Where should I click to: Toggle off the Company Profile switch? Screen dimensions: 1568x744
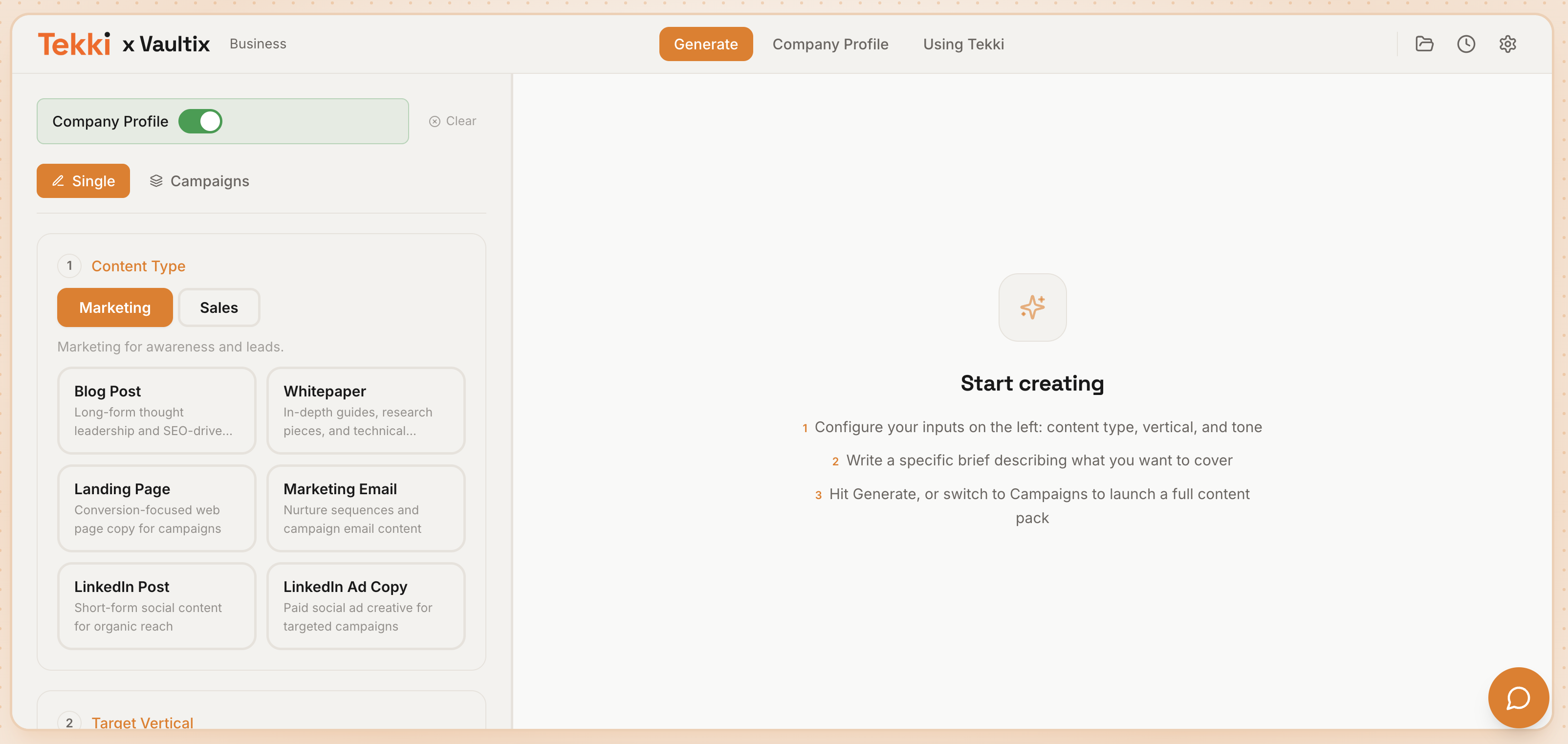coord(200,121)
